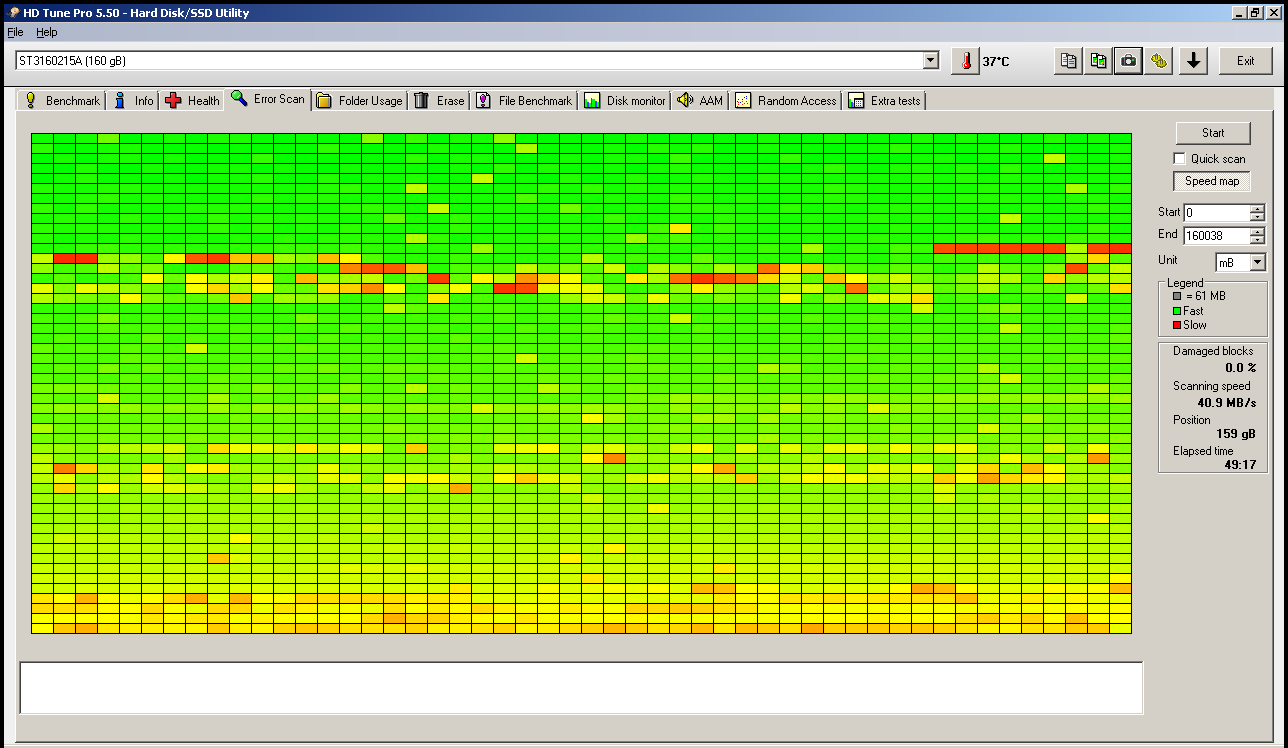
Task: Click the Exit button
Action: pos(1245,61)
